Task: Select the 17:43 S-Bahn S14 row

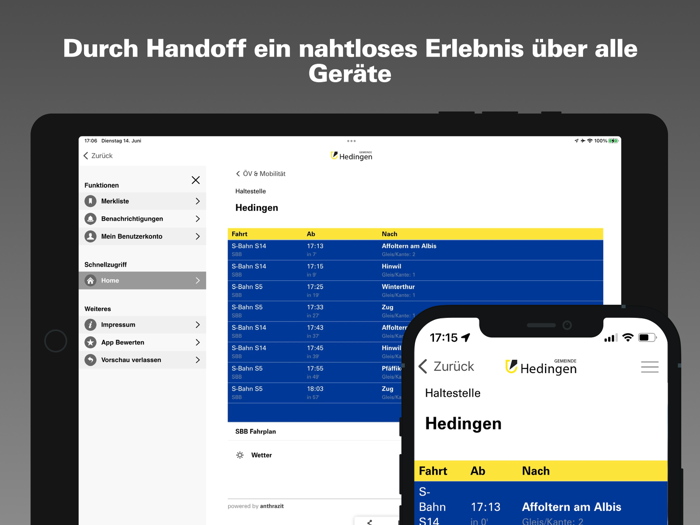Action: tap(316, 332)
